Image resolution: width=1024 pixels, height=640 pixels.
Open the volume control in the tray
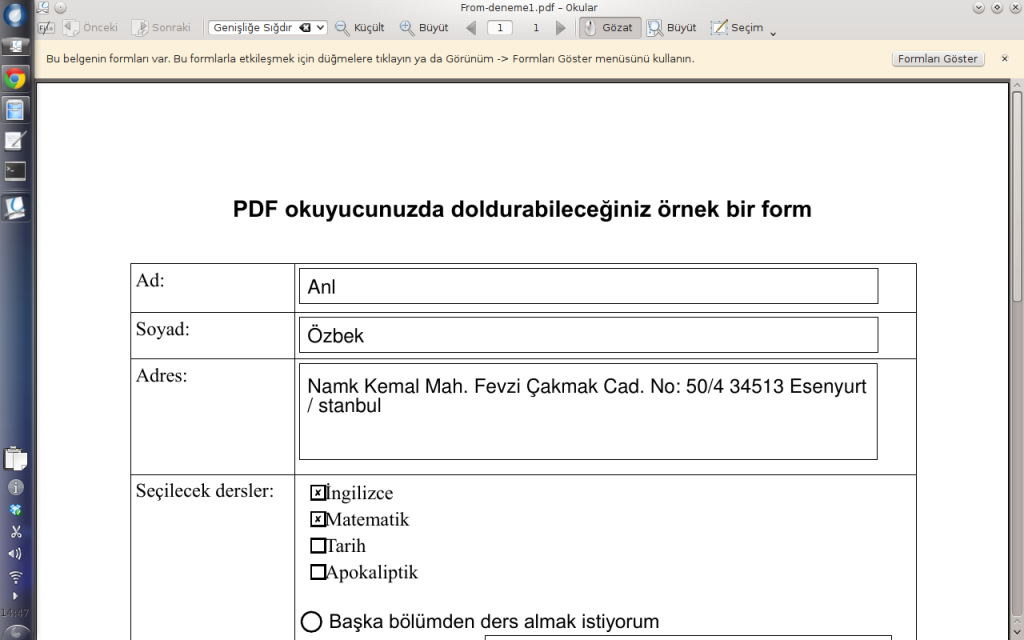point(15,554)
